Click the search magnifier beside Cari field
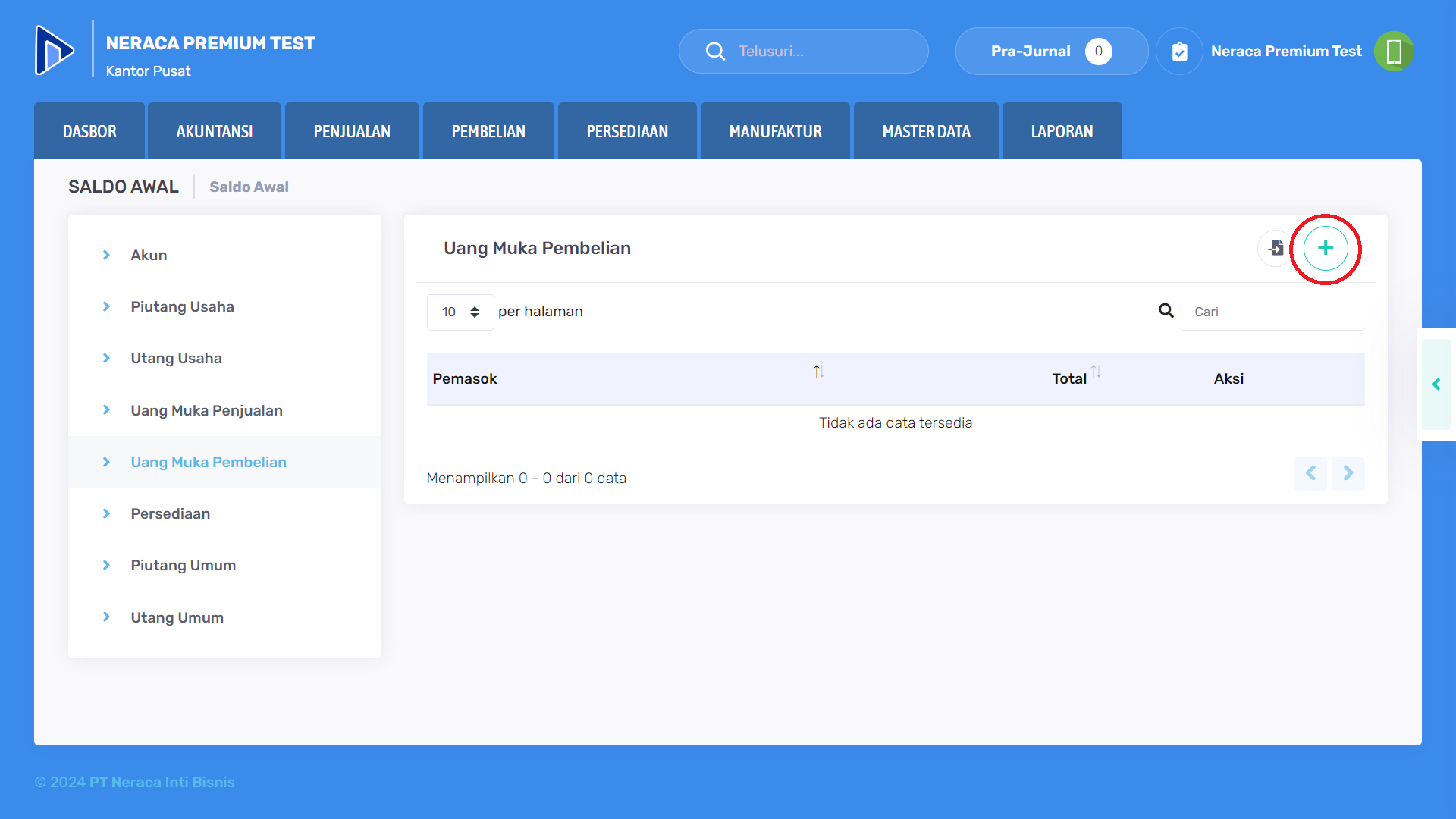Image resolution: width=1456 pixels, height=819 pixels. 1166,311
